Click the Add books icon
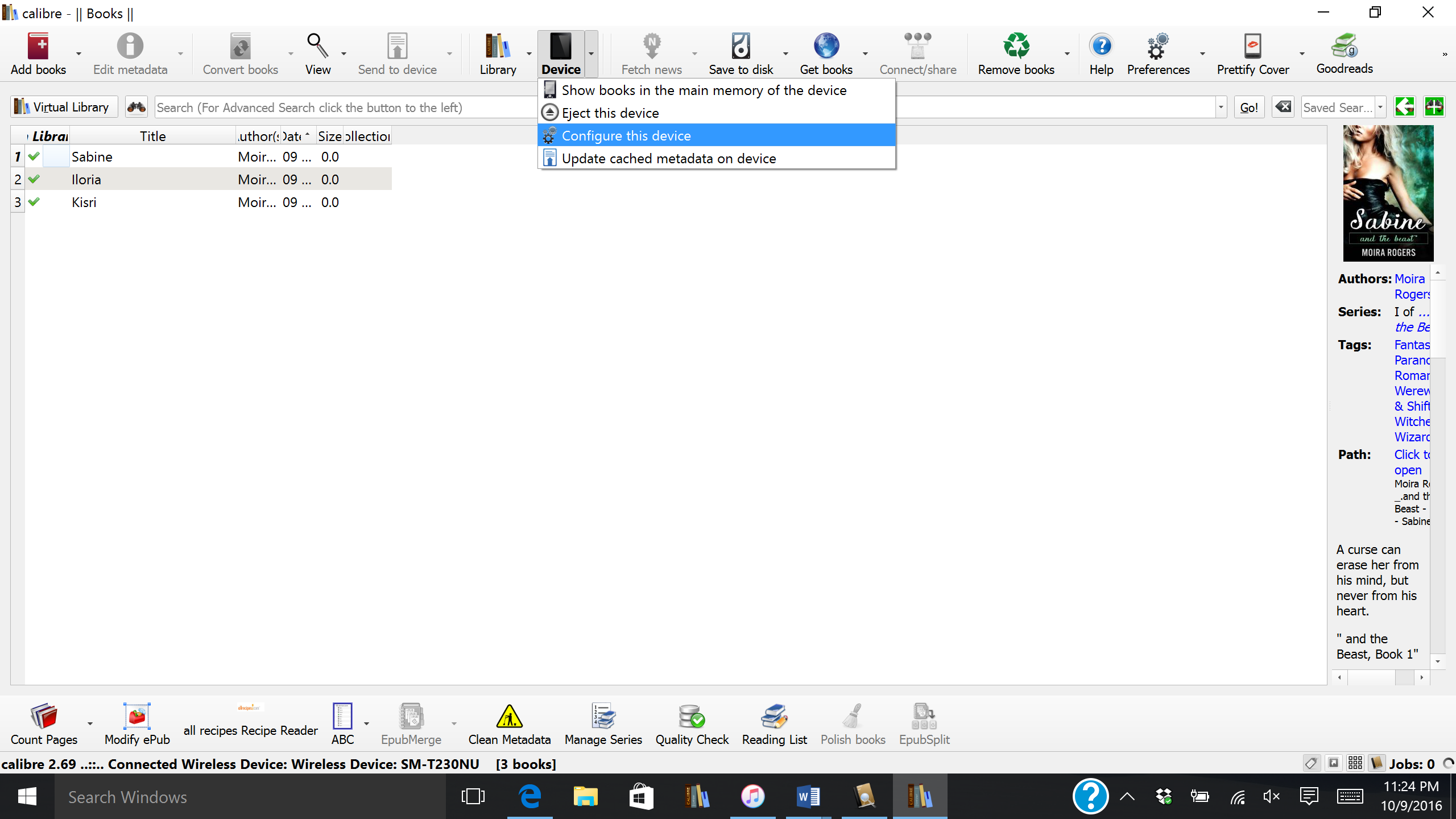Image resolution: width=1456 pixels, height=819 pixels. [38, 47]
